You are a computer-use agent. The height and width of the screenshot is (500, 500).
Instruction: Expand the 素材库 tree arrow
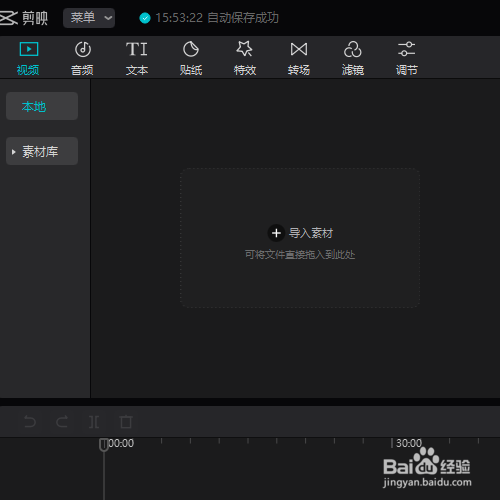(13, 152)
